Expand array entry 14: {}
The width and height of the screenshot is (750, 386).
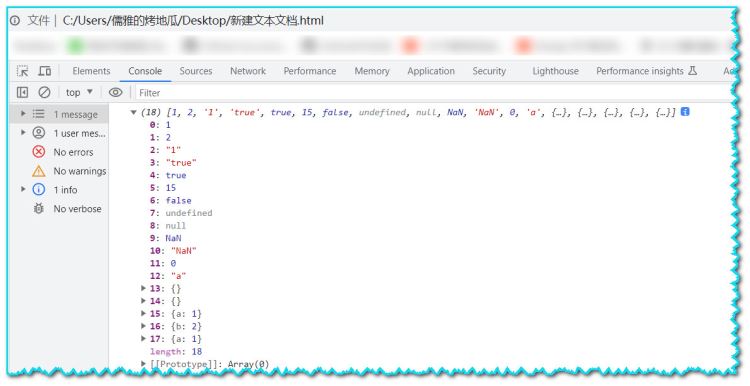(x=143, y=301)
